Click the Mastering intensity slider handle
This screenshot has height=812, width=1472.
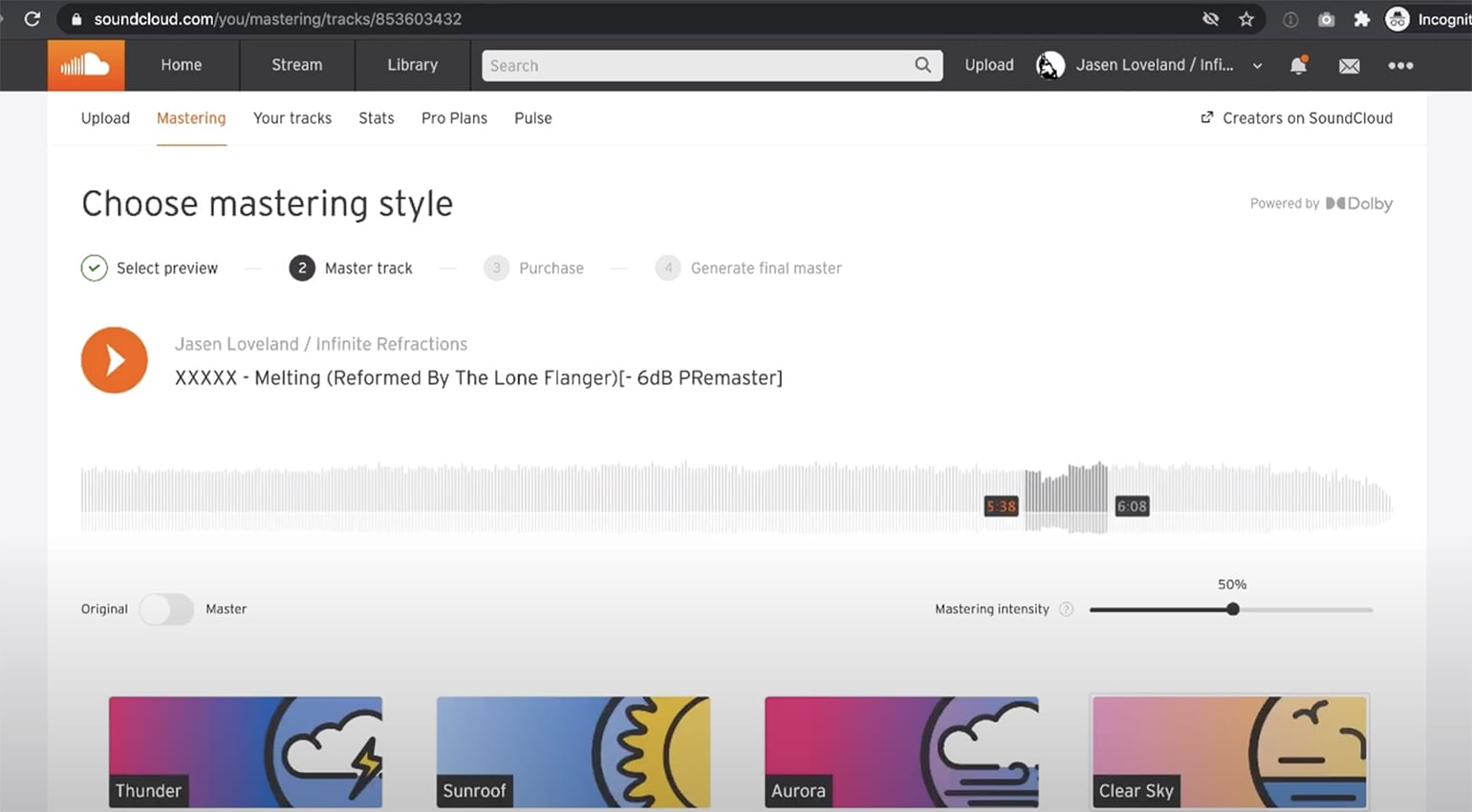coord(1233,609)
